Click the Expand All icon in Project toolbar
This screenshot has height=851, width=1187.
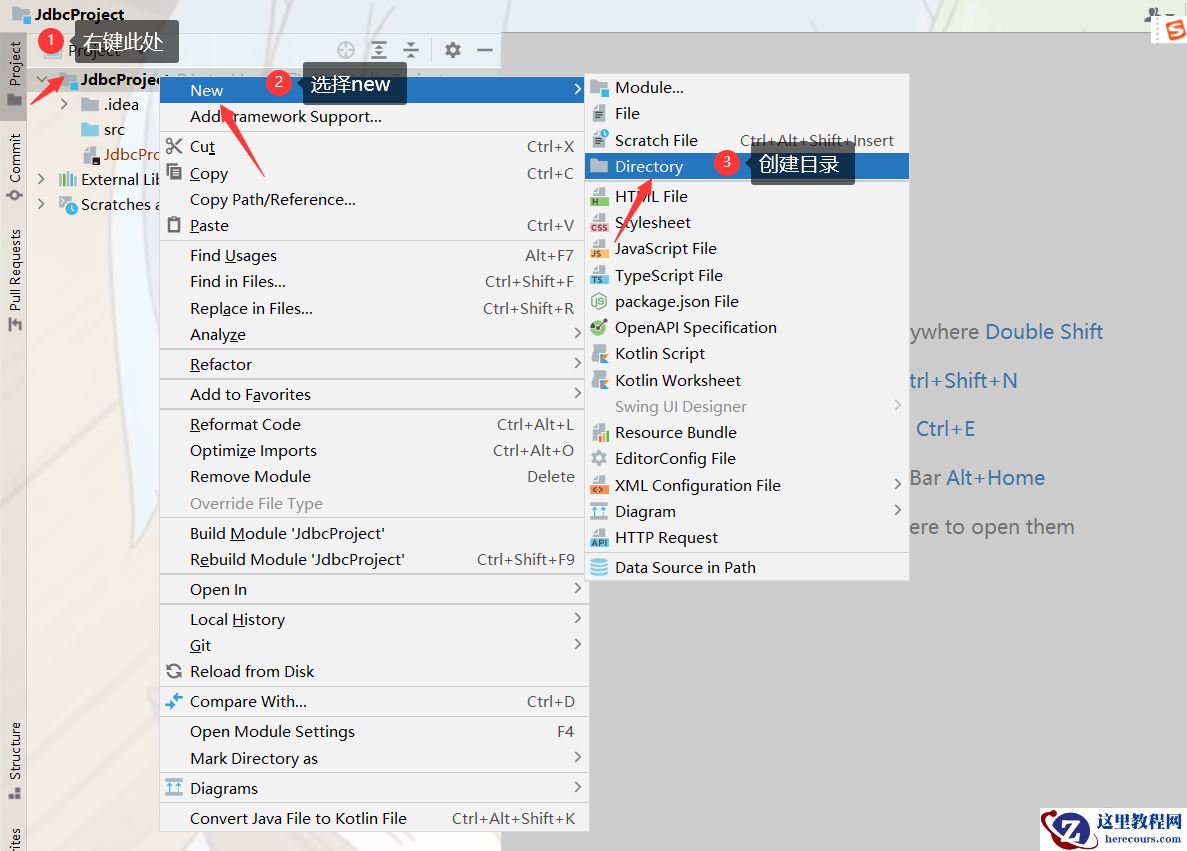pos(379,50)
